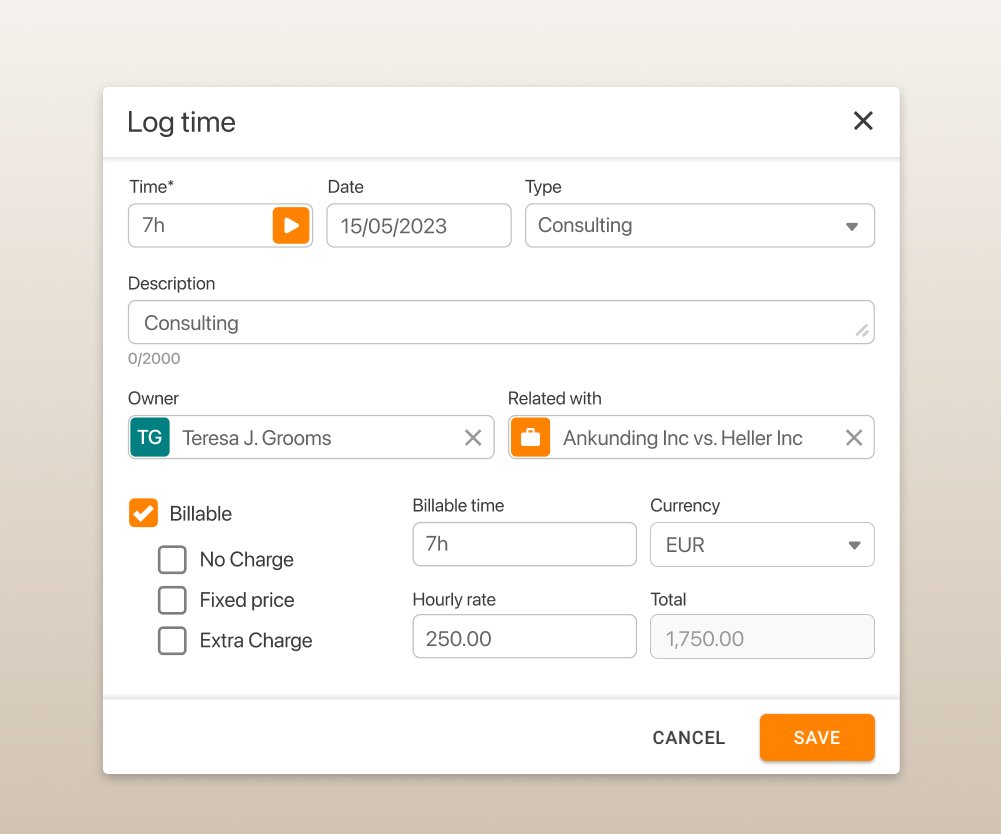
Task: Click the Extra Charge label text
Action: [x=256, y=641]
